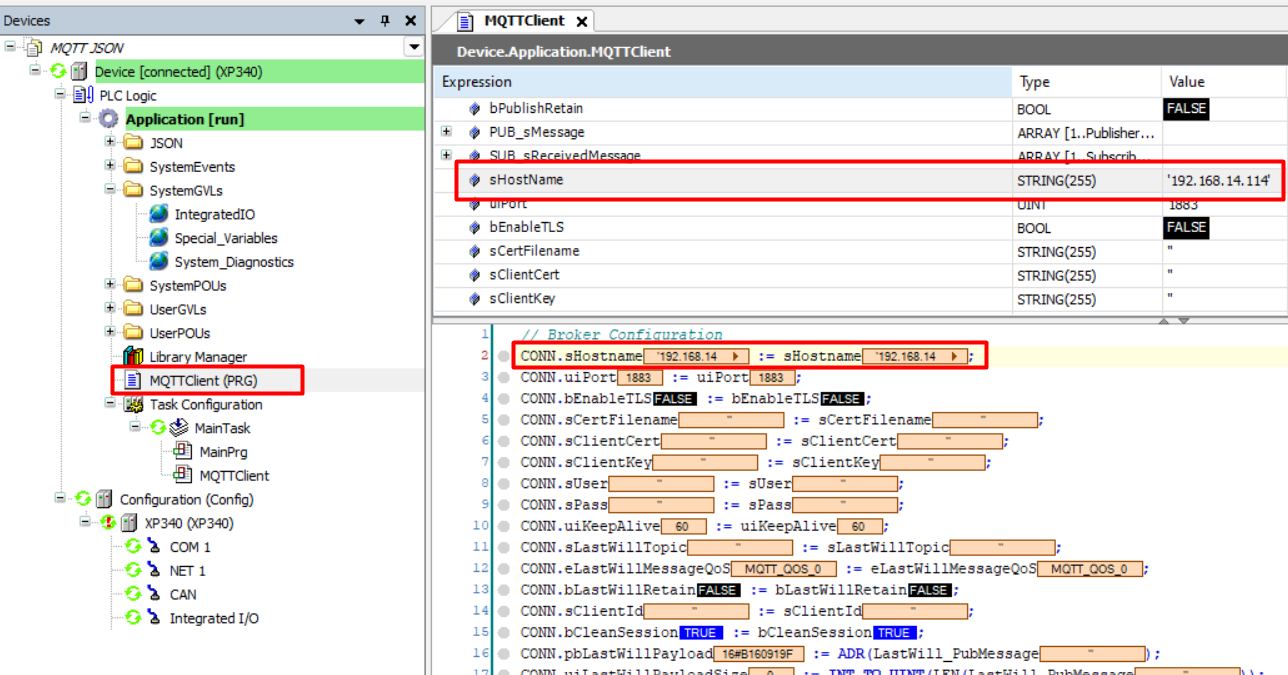Screen dimensions: 1288x675
Task: Click the Task Configuration icon
Action: (x=133, y=405)
